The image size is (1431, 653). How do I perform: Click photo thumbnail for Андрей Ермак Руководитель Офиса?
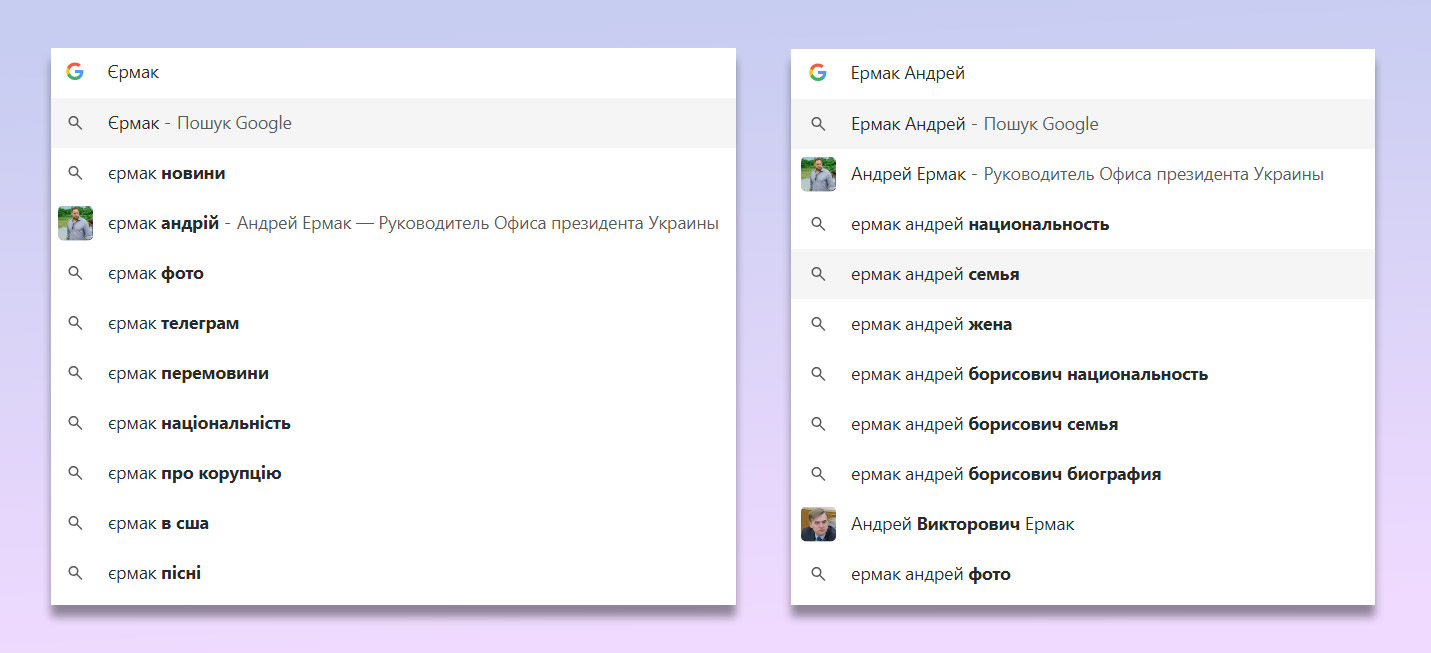pos(818,174)
